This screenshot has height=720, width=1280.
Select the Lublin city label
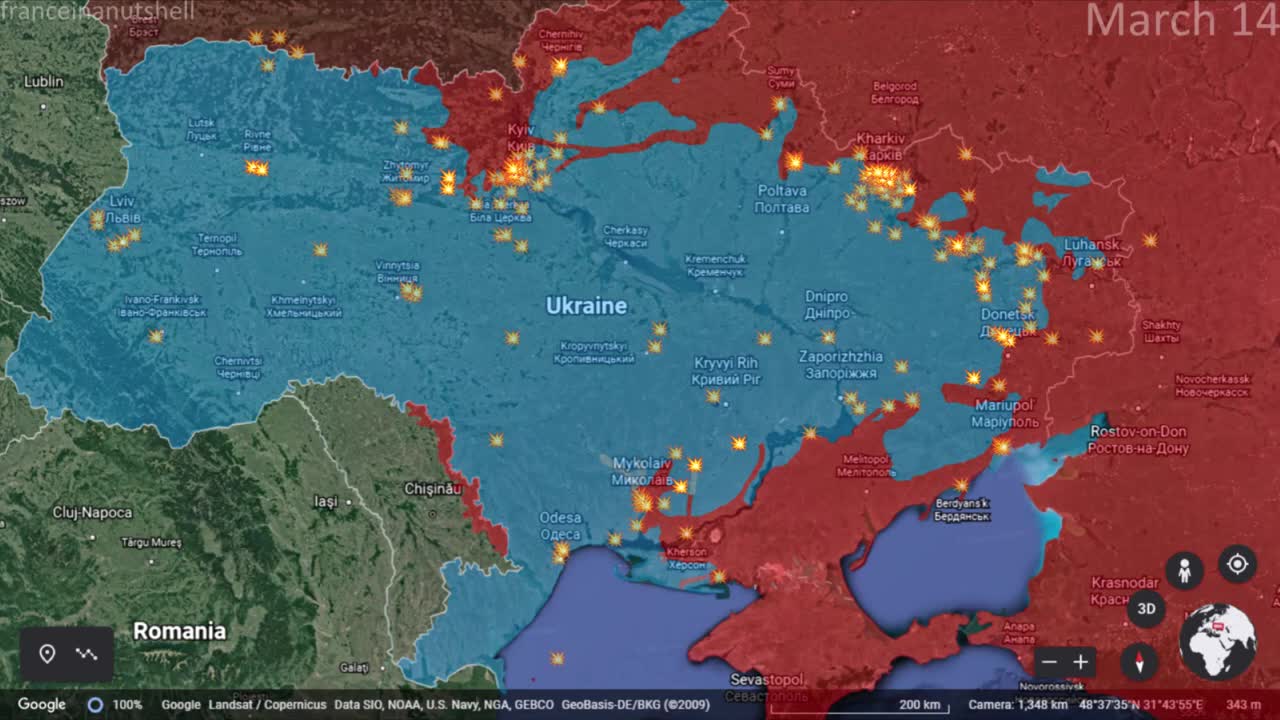(x=44, y=81)
